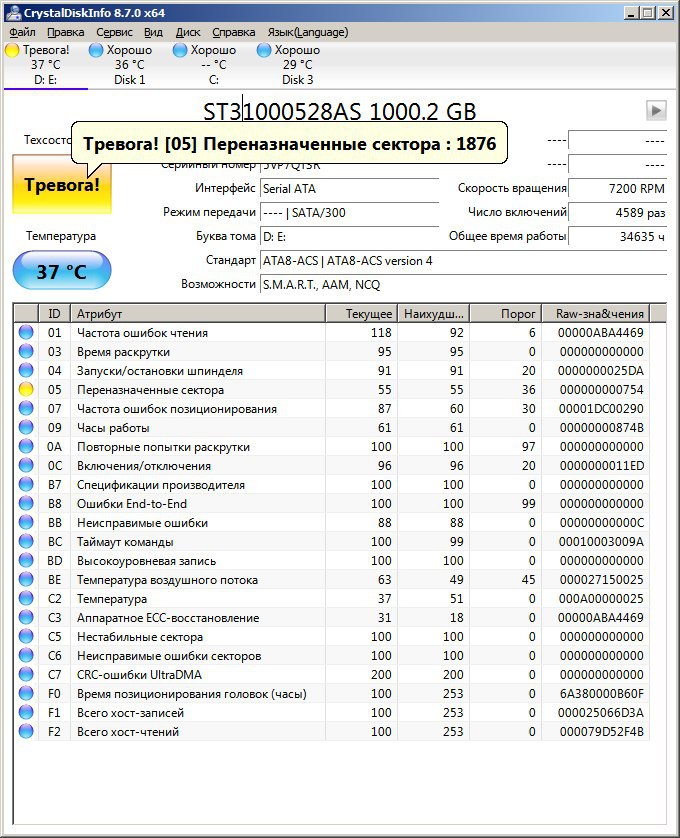Click the blue status icon of attribute C2
The height and width of the screenshot is (838, 680).
point(26,598)
